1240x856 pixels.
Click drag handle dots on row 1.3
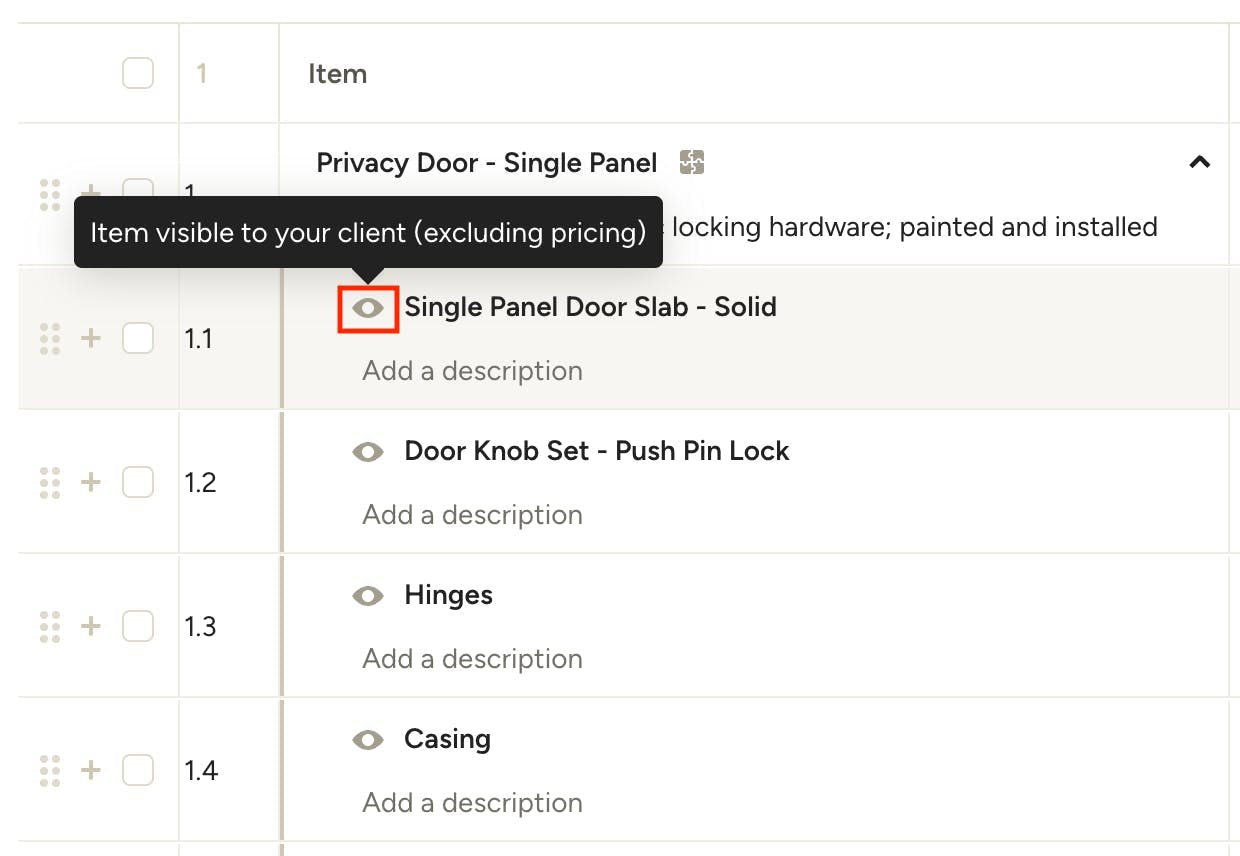point(50,626)
